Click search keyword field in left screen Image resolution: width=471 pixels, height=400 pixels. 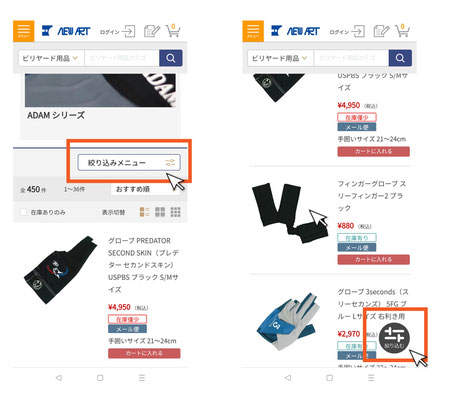tap(122, 58)
